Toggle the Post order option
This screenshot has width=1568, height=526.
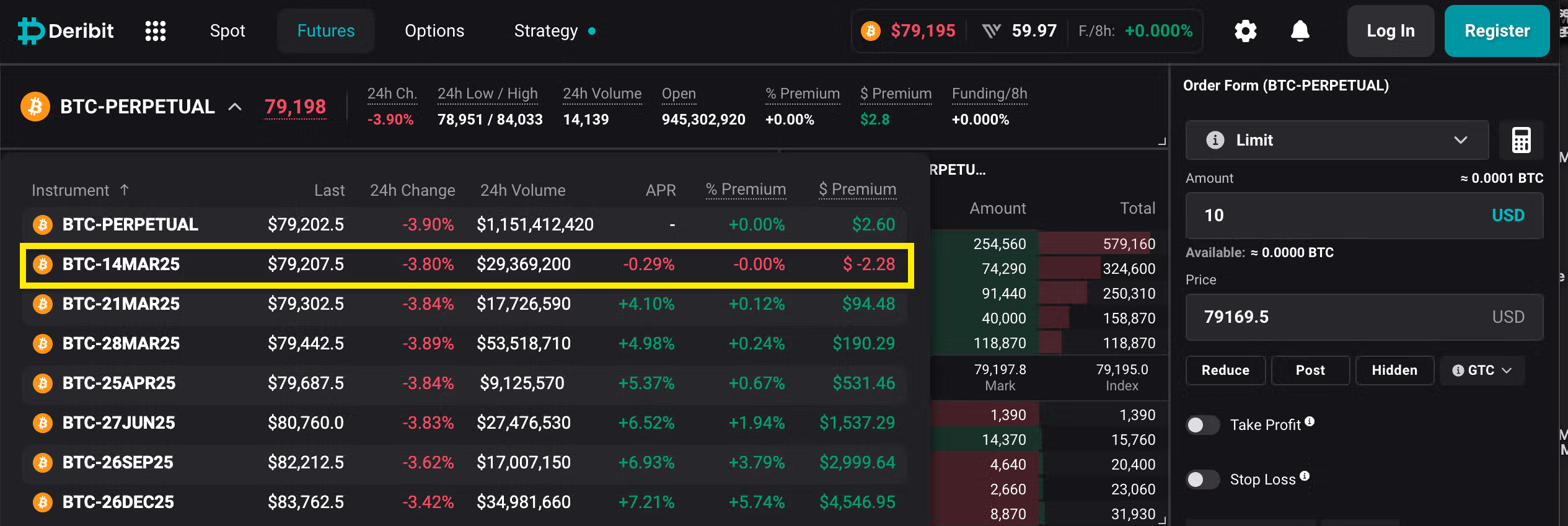(x=1310, y=370)
